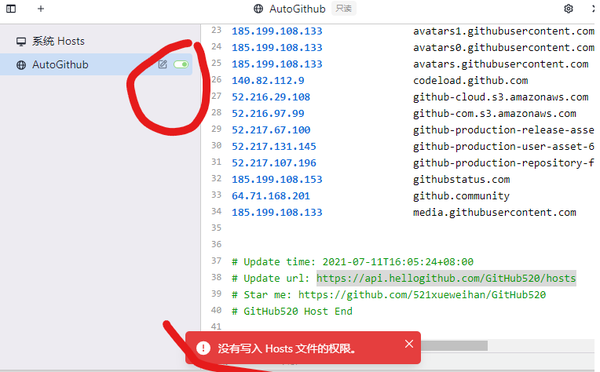Click codeload.github.com hostname

[470, 80]
